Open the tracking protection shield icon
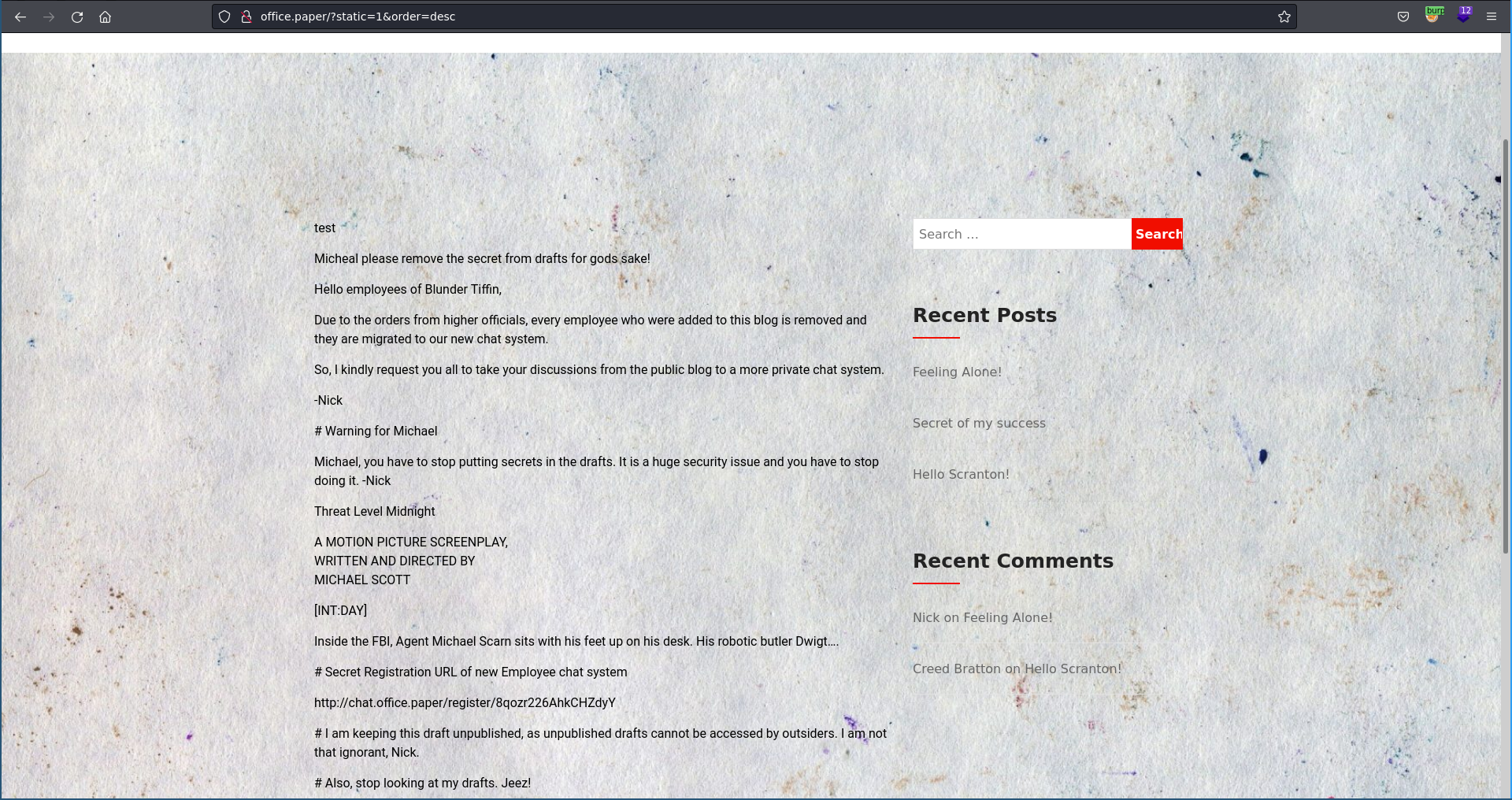The image size is (1512, 800). [x=224, y=17]
